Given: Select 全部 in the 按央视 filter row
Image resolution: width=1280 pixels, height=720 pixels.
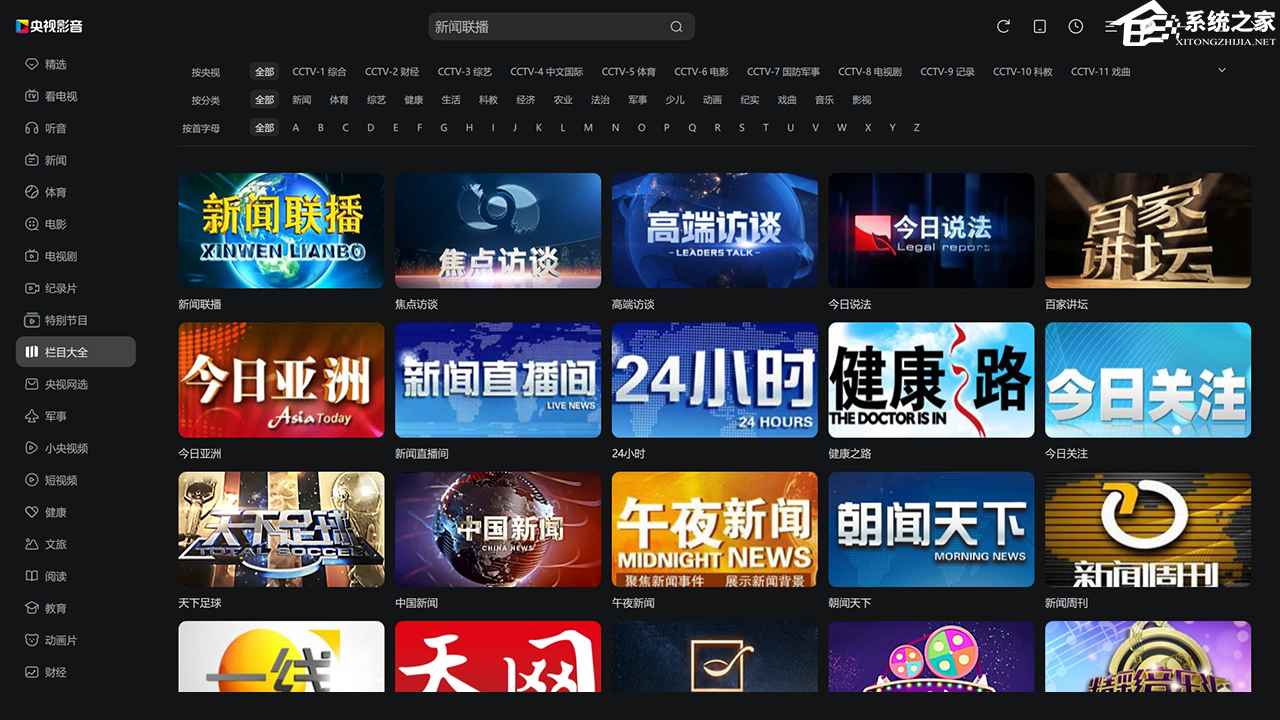Looking at the screenshot, I should 264,72.
